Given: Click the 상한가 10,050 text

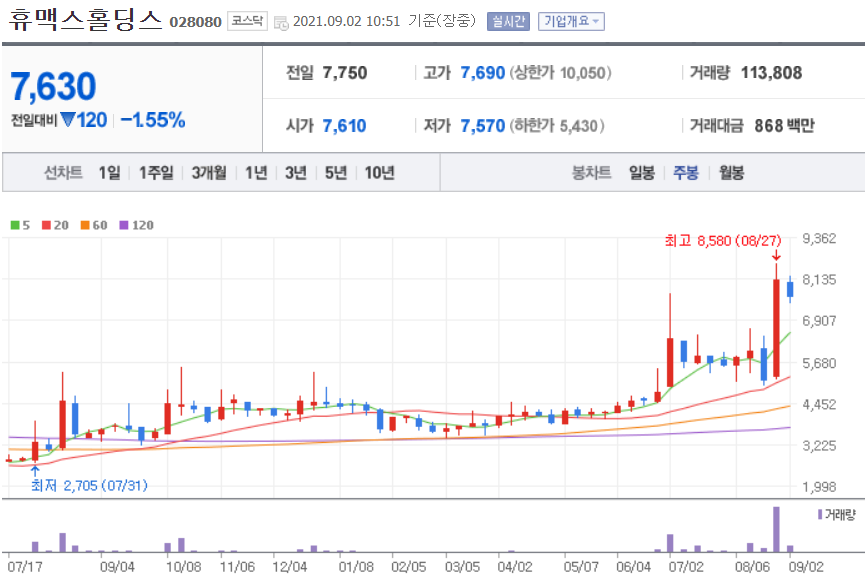Looking at the screenshot, I should point(560,73).
